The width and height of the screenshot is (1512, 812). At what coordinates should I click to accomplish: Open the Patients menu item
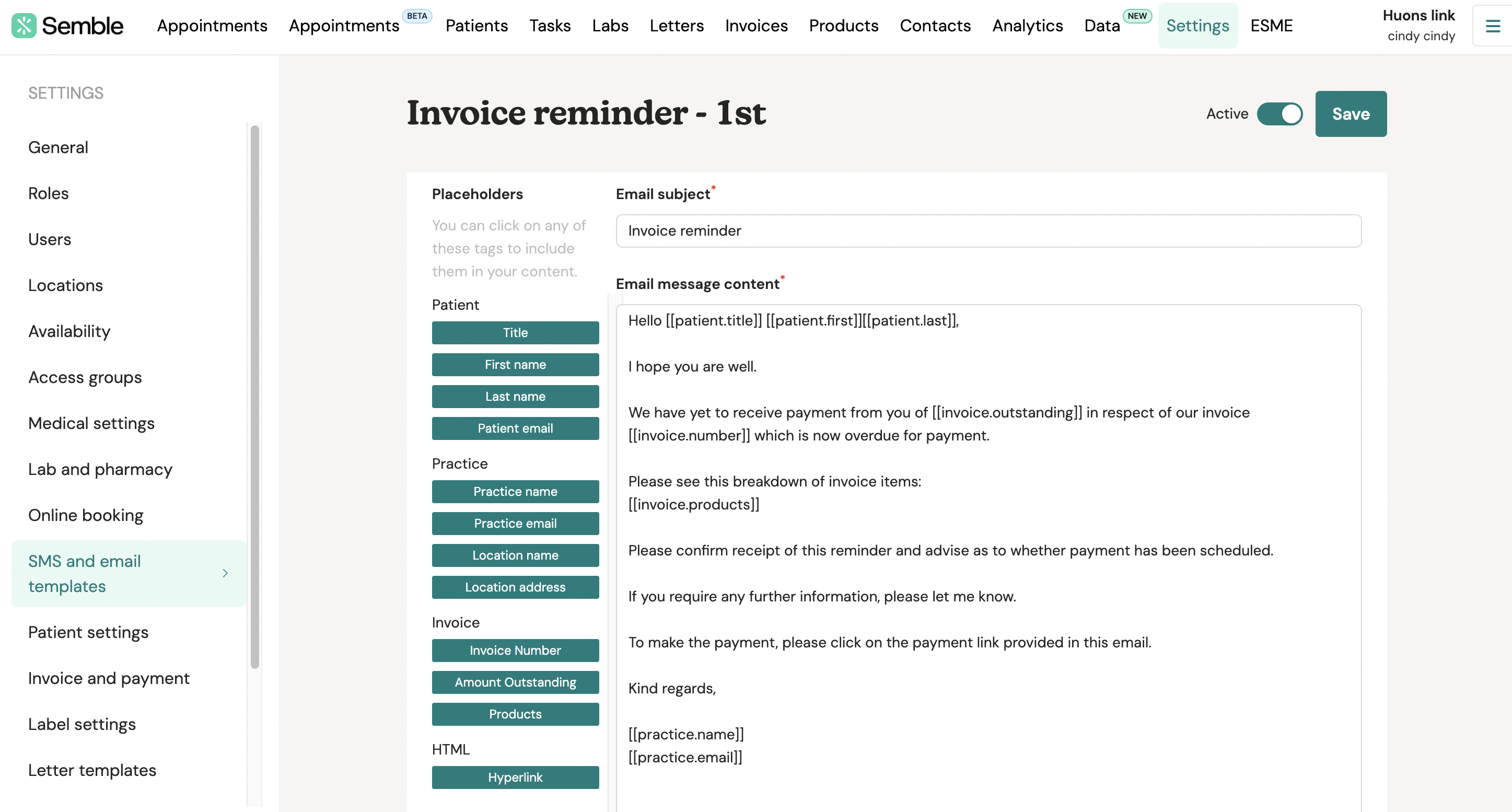(476, 26)
